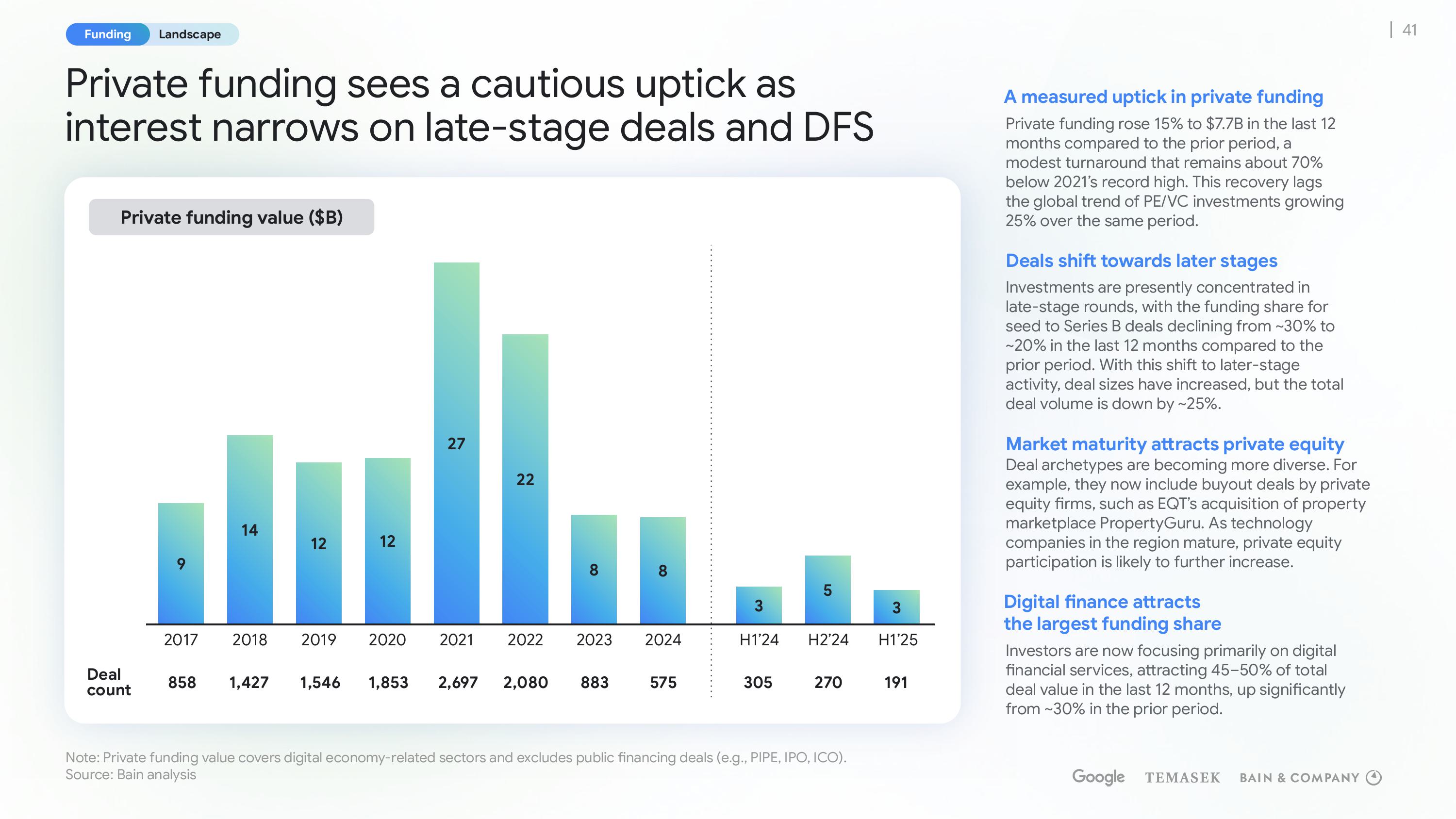Click 'A measured uptick in private funding' heading
This screenshot has height=819, width=1456.
coord(1163,97)
